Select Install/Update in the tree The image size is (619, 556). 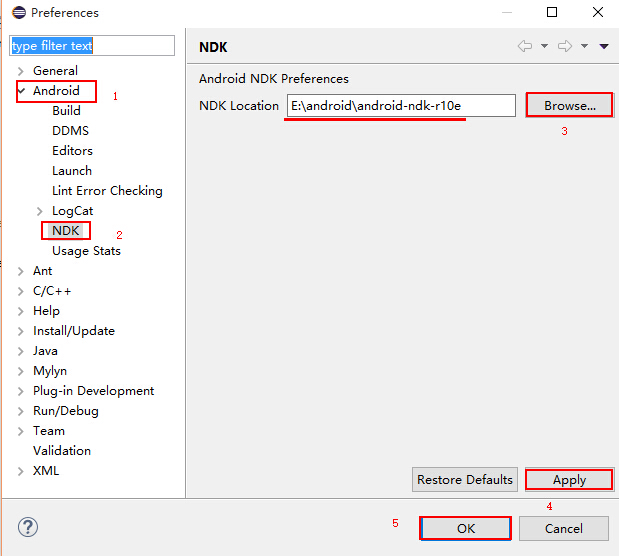tap(74, 331)
